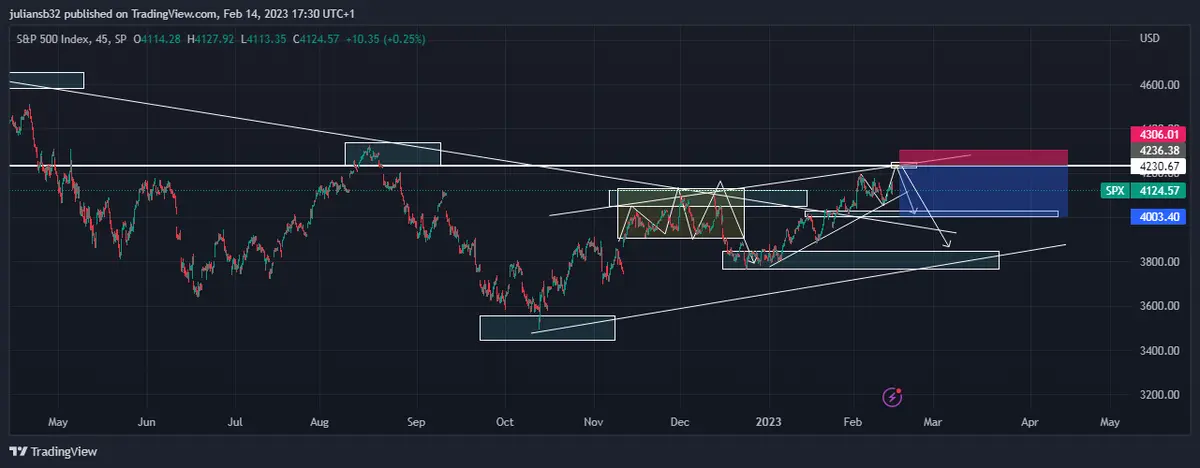The width and height of the screenshot is (1200, 468).
Task: Click the Oct label on time axis
Action: (x=504, y=423)
